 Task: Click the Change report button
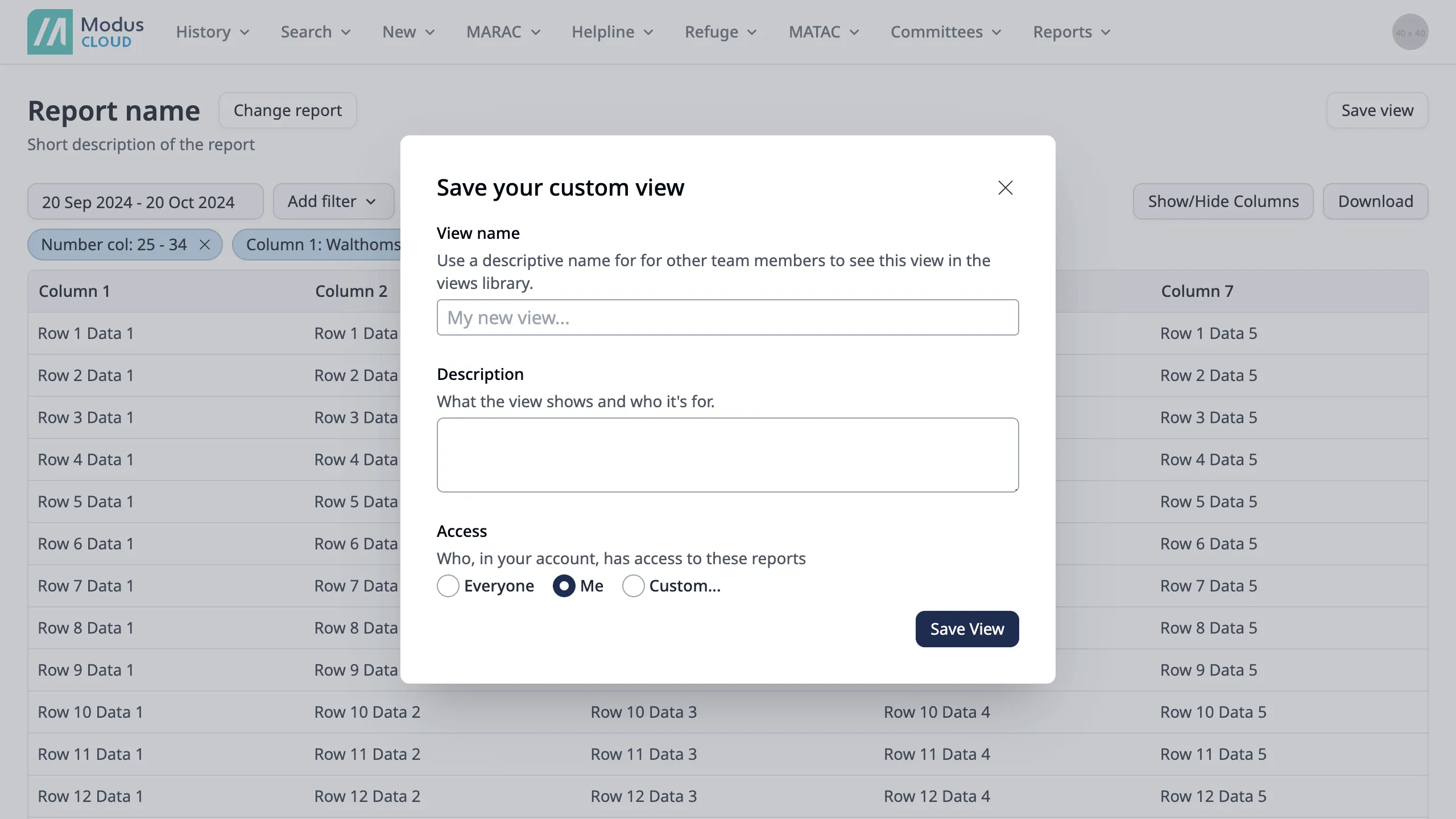[x=288, y=110]
